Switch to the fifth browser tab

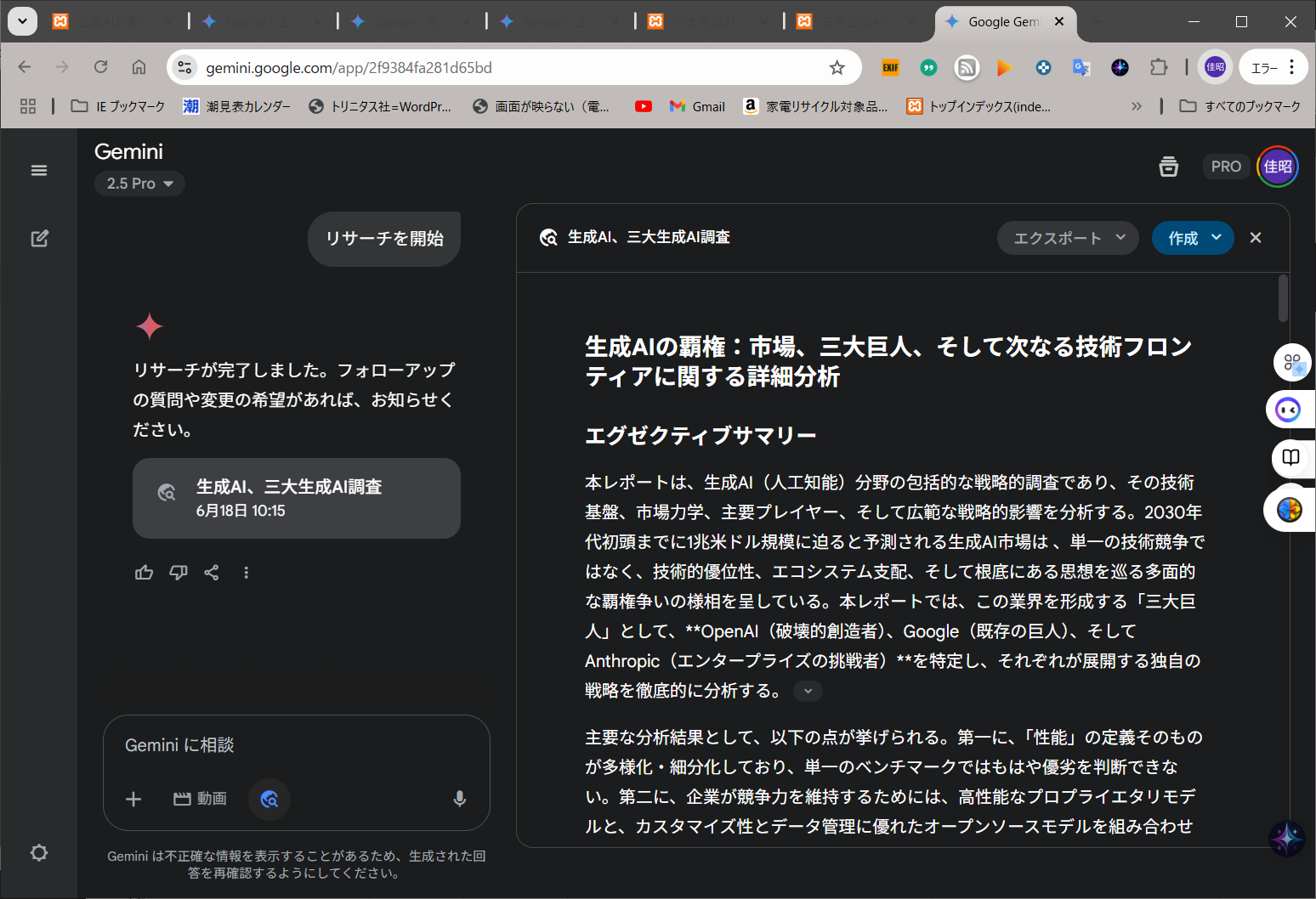pyautogui.click(x=708, y=21)
